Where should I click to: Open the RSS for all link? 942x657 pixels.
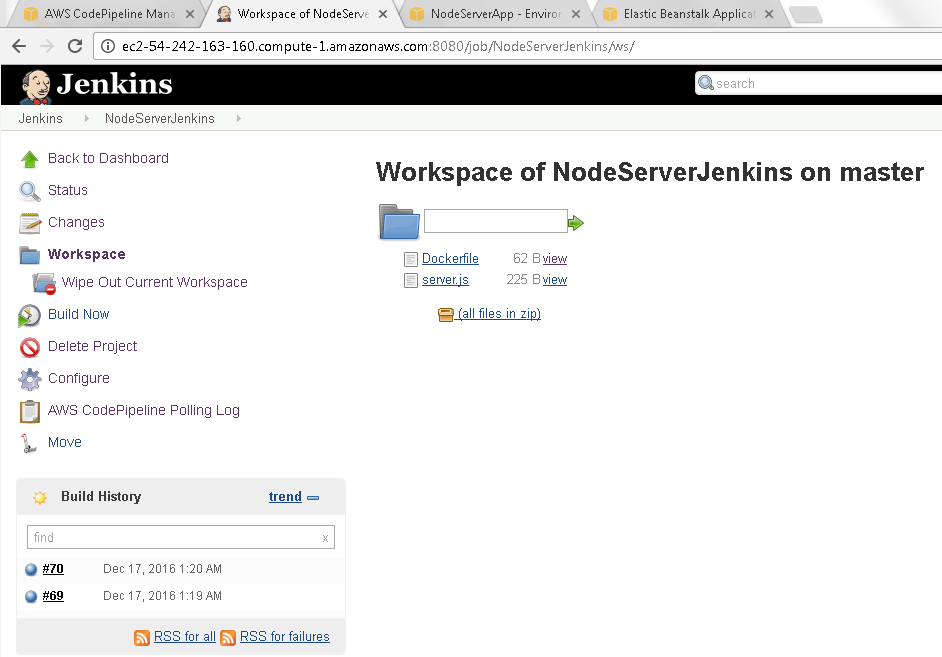tap(184, 637)
